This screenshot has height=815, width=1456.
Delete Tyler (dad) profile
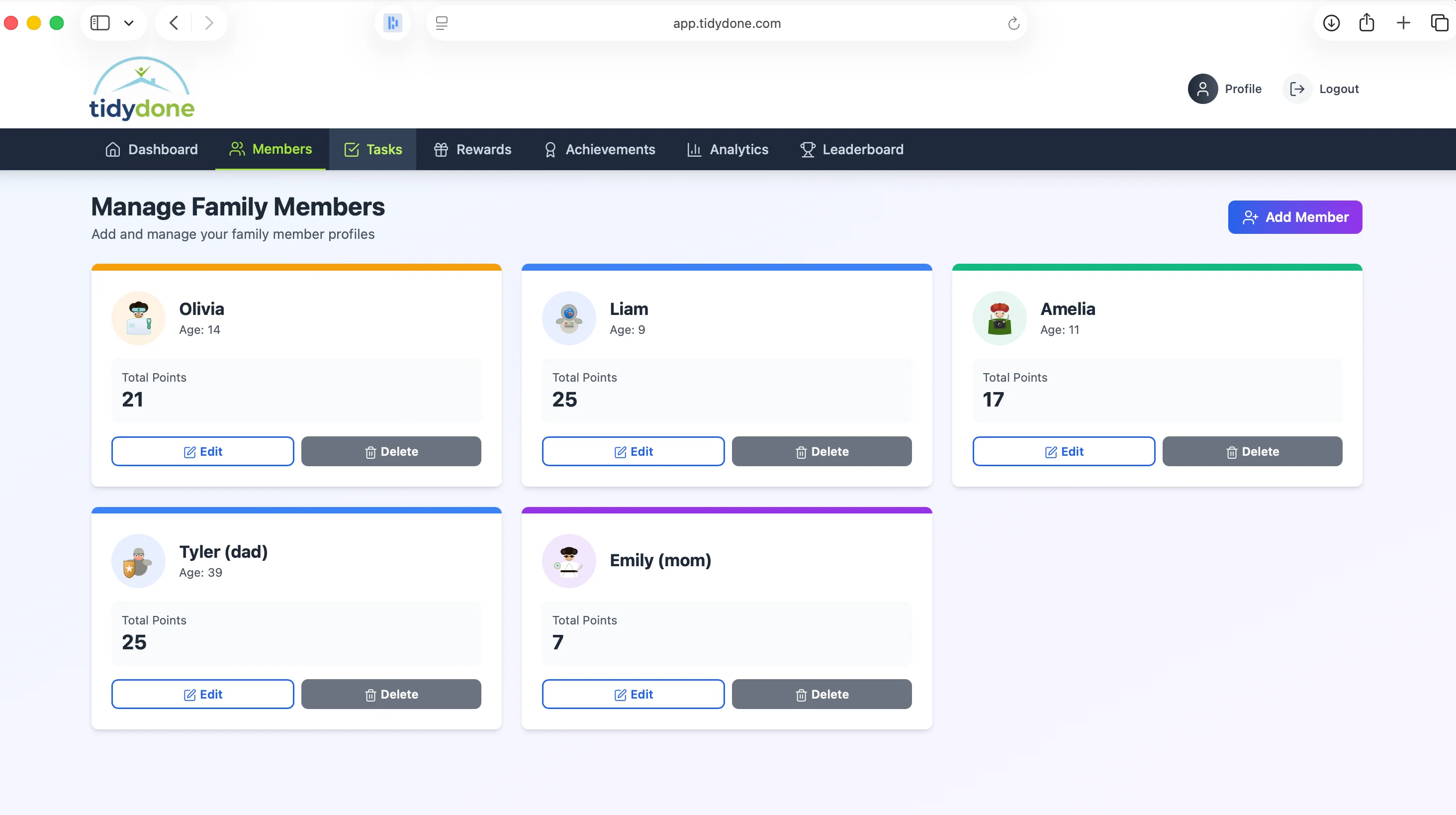[391, 694]
